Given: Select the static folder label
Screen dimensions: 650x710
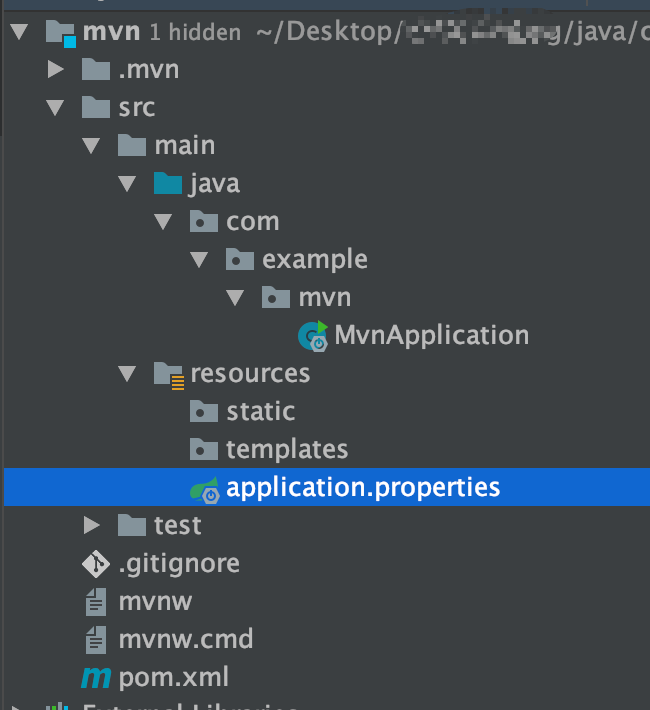Looking at the screenshot, I should (x=260, y=412).
